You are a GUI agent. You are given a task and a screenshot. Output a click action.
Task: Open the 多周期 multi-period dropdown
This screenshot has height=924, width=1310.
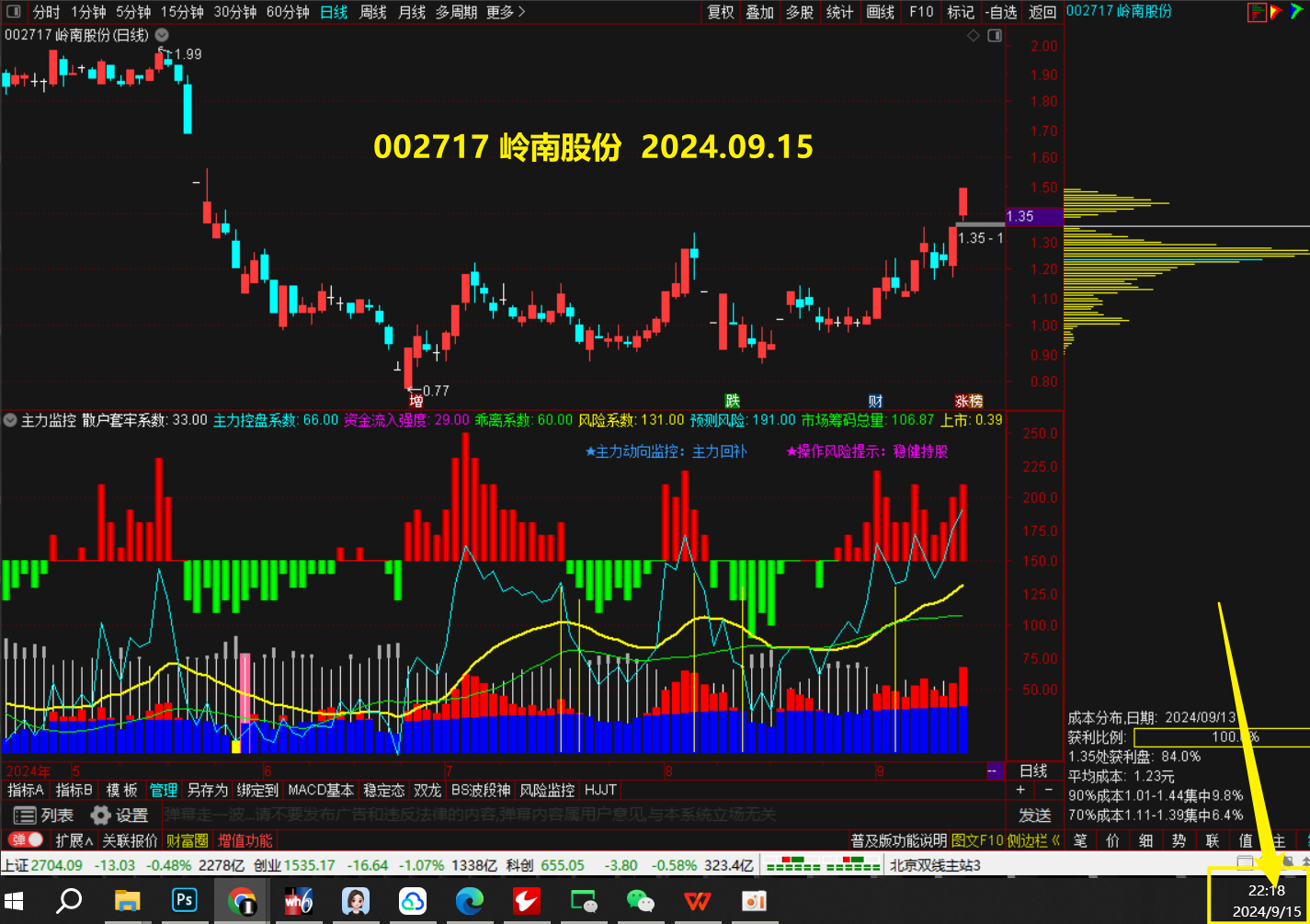[x=456, y=12]
